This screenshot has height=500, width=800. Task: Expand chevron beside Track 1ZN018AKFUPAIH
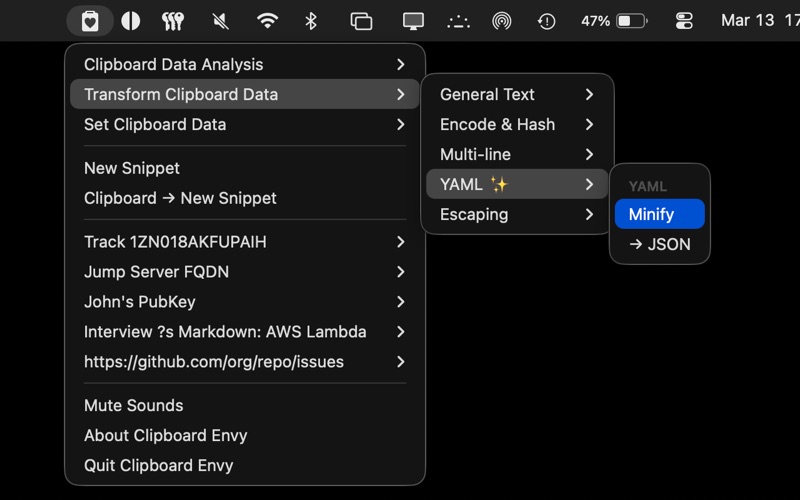401,242
